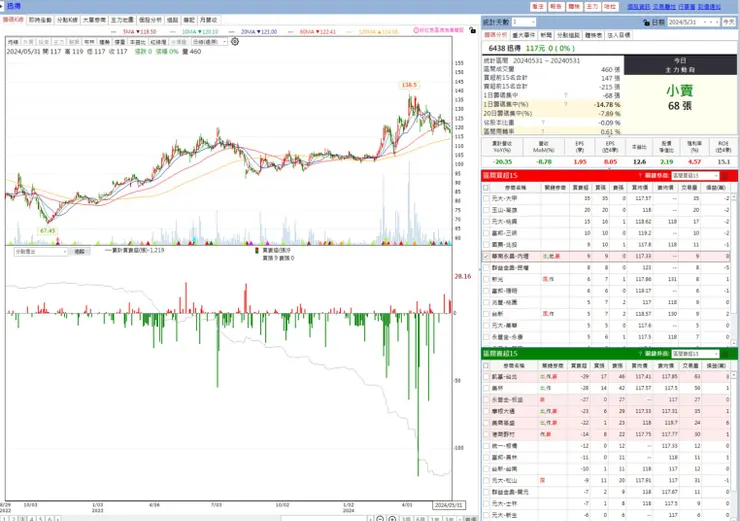Click the buyers table vertical scrollbar

(x=734, y=268)
